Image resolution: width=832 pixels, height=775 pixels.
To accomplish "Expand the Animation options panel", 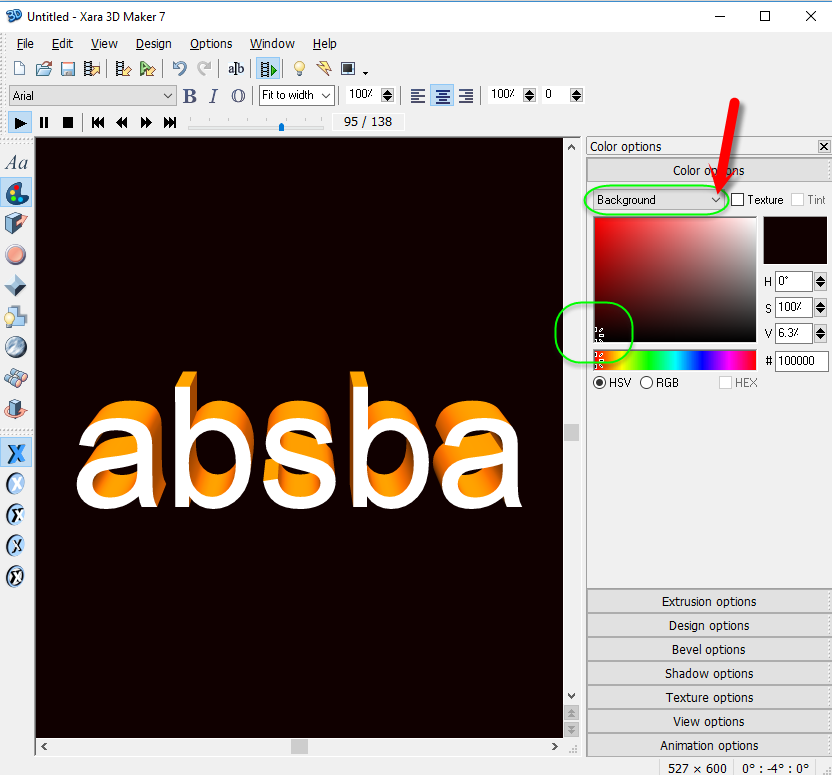I will (x=709, y=746).
